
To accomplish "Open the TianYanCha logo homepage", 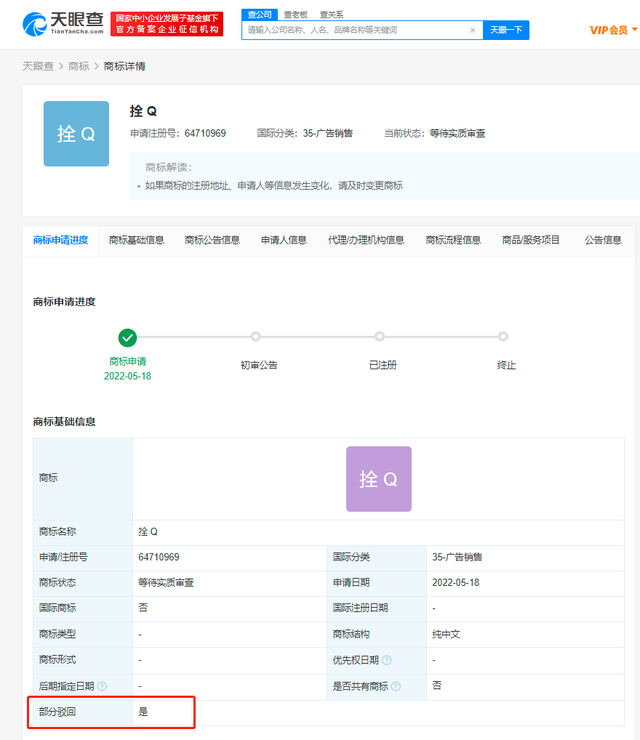I will tap(63, 24).
